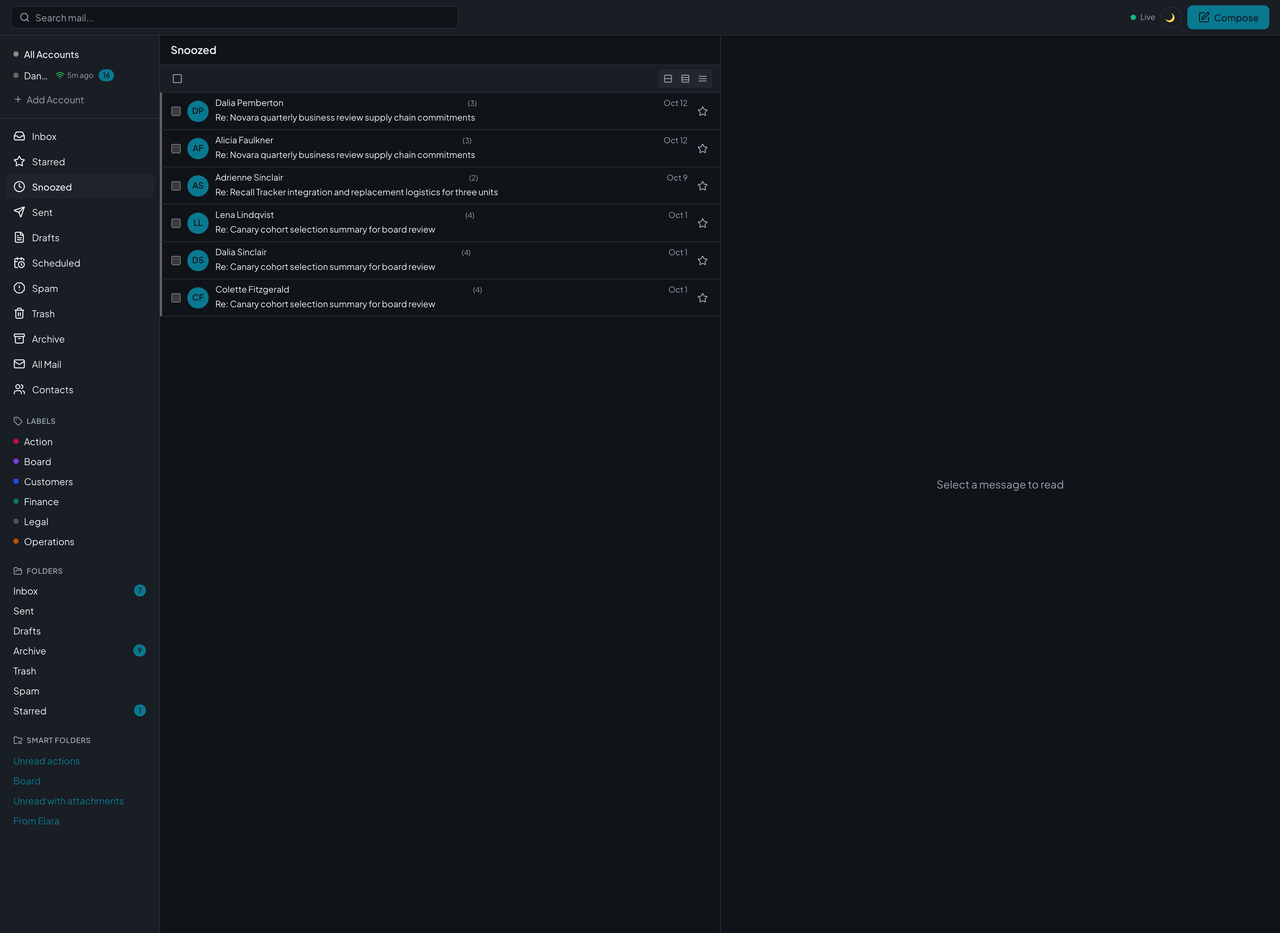Filter by the Action label

pyautogui.click(x=38, y=442)
